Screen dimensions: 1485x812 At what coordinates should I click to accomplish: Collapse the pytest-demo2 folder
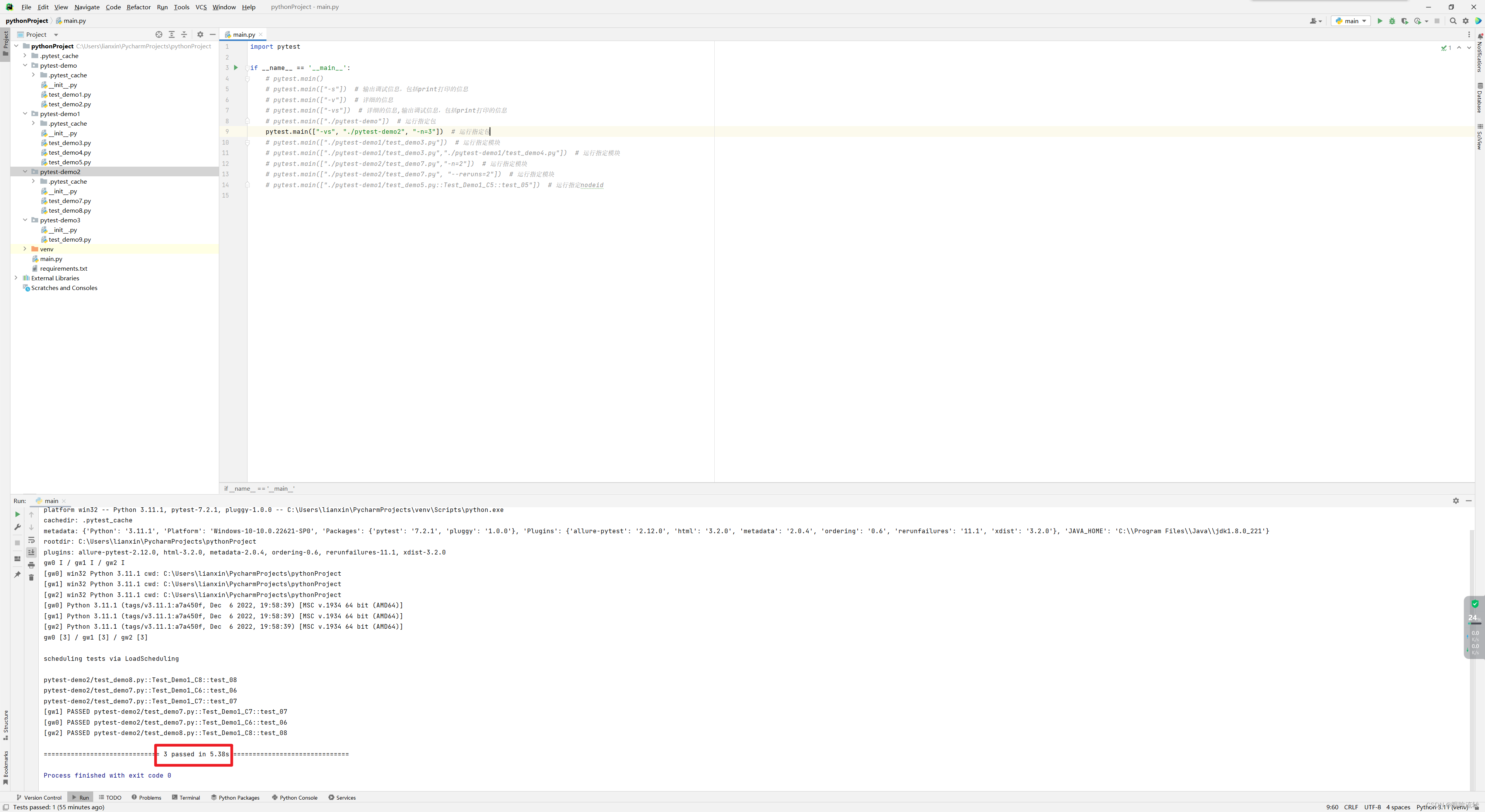click(x=26, y=171)
